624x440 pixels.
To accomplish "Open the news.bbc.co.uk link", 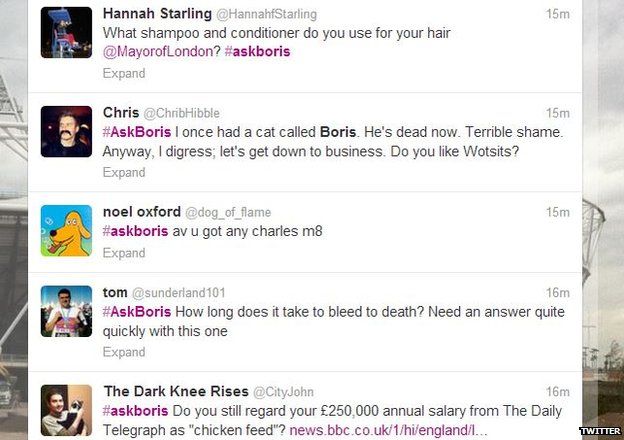I will [x=388, y=429].
